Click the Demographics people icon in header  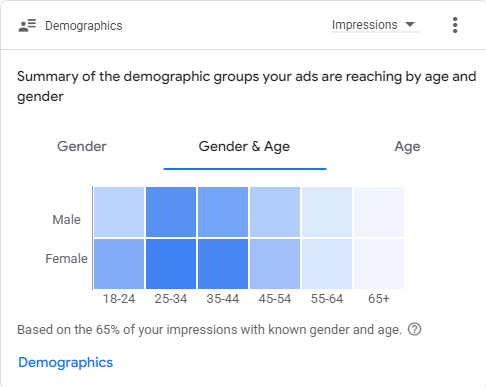27,25
